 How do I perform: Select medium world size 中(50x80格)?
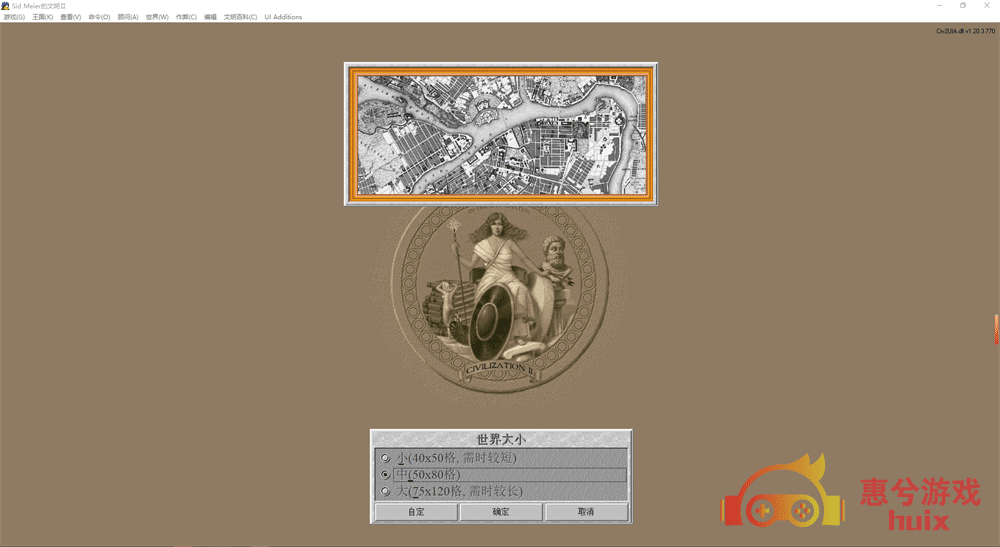pyautogui.click(x=501, y=474)
